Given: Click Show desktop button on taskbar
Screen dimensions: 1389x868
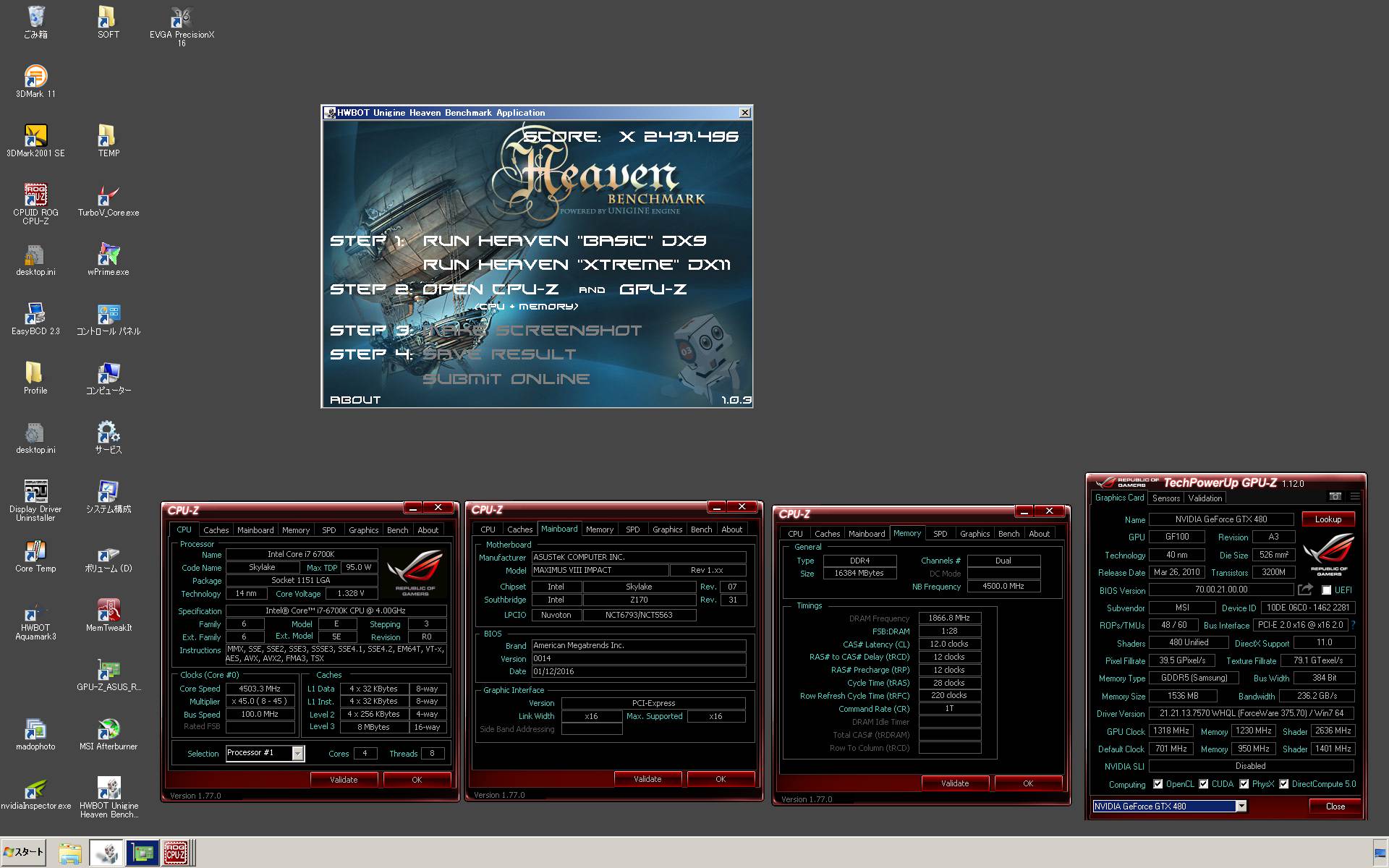Looking at the screenshot, I should [x=1380, y=853].
